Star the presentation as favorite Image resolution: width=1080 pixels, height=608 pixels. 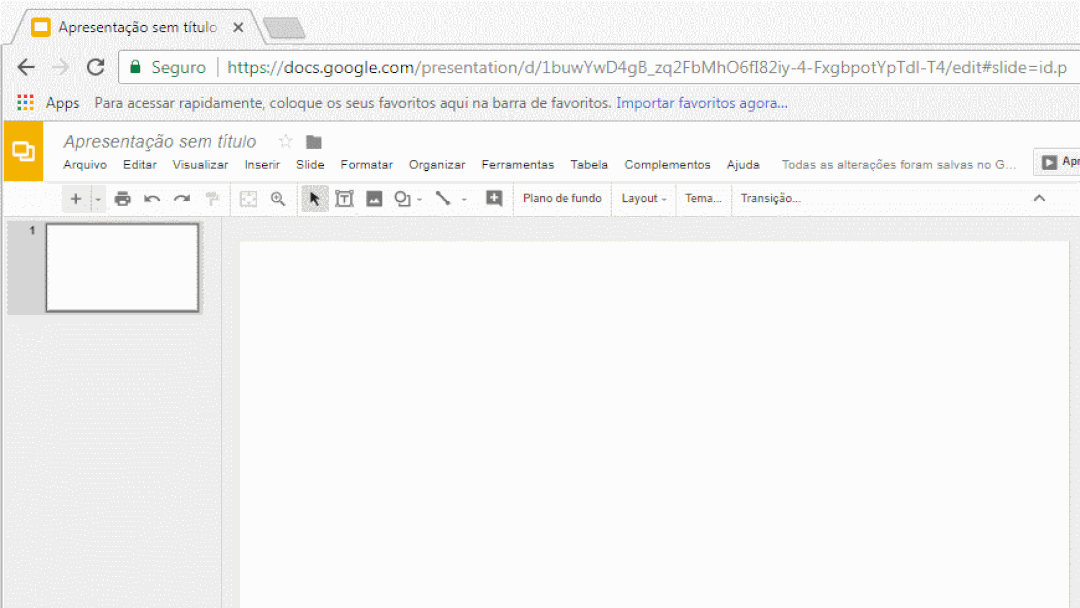pyautogui.click(x=285, y=141)
